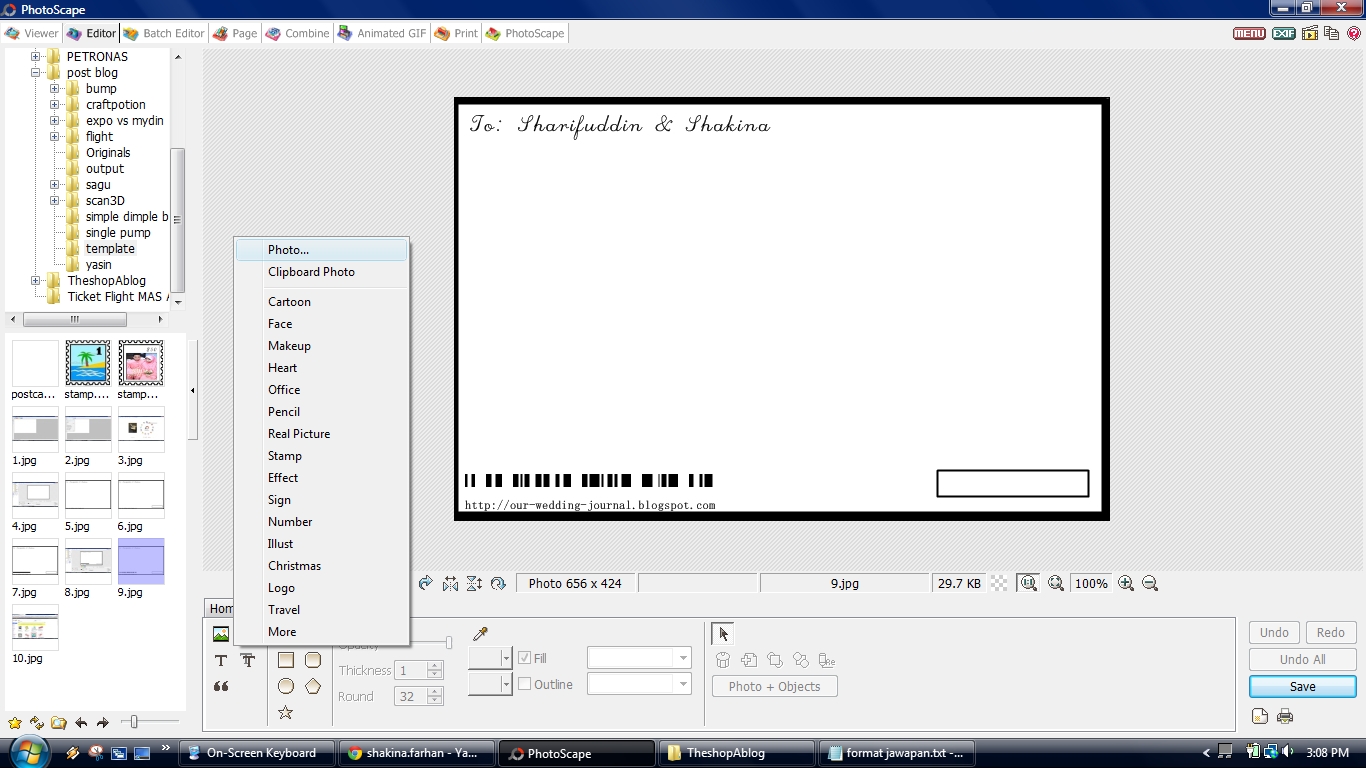Click the Opacity slider handle
Image resolution: width=1366 pixels, height=768 pixels.
(449, 642)
